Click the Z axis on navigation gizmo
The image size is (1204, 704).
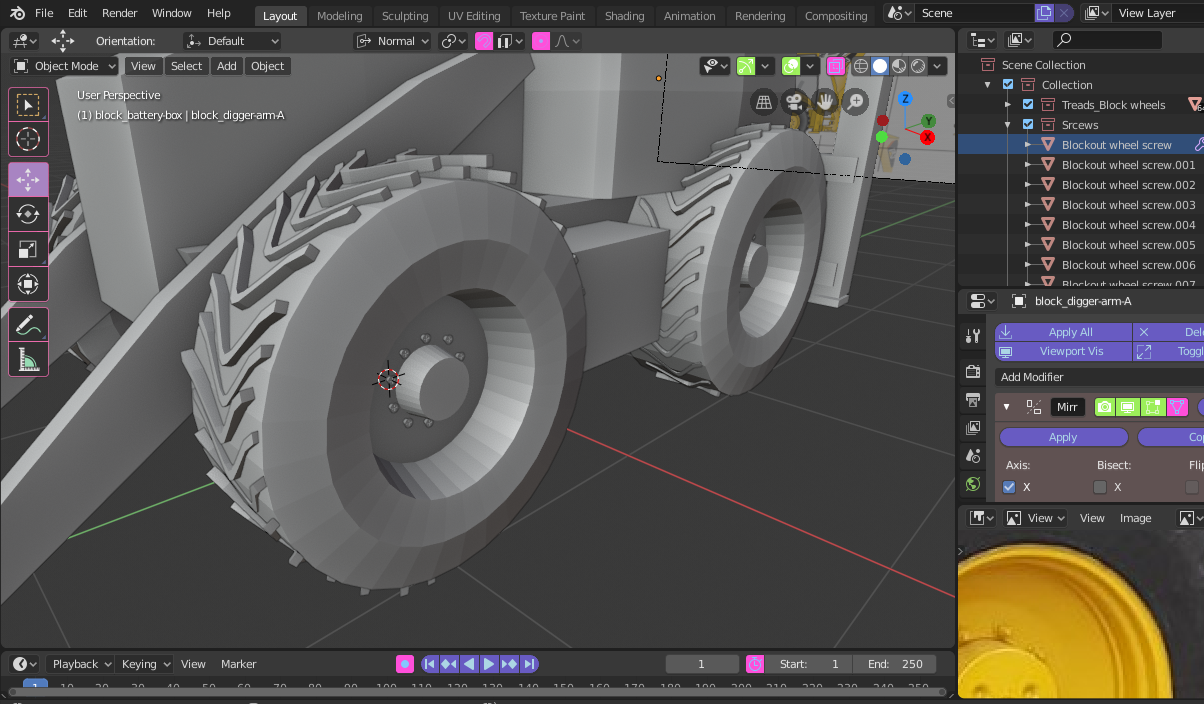905,99
